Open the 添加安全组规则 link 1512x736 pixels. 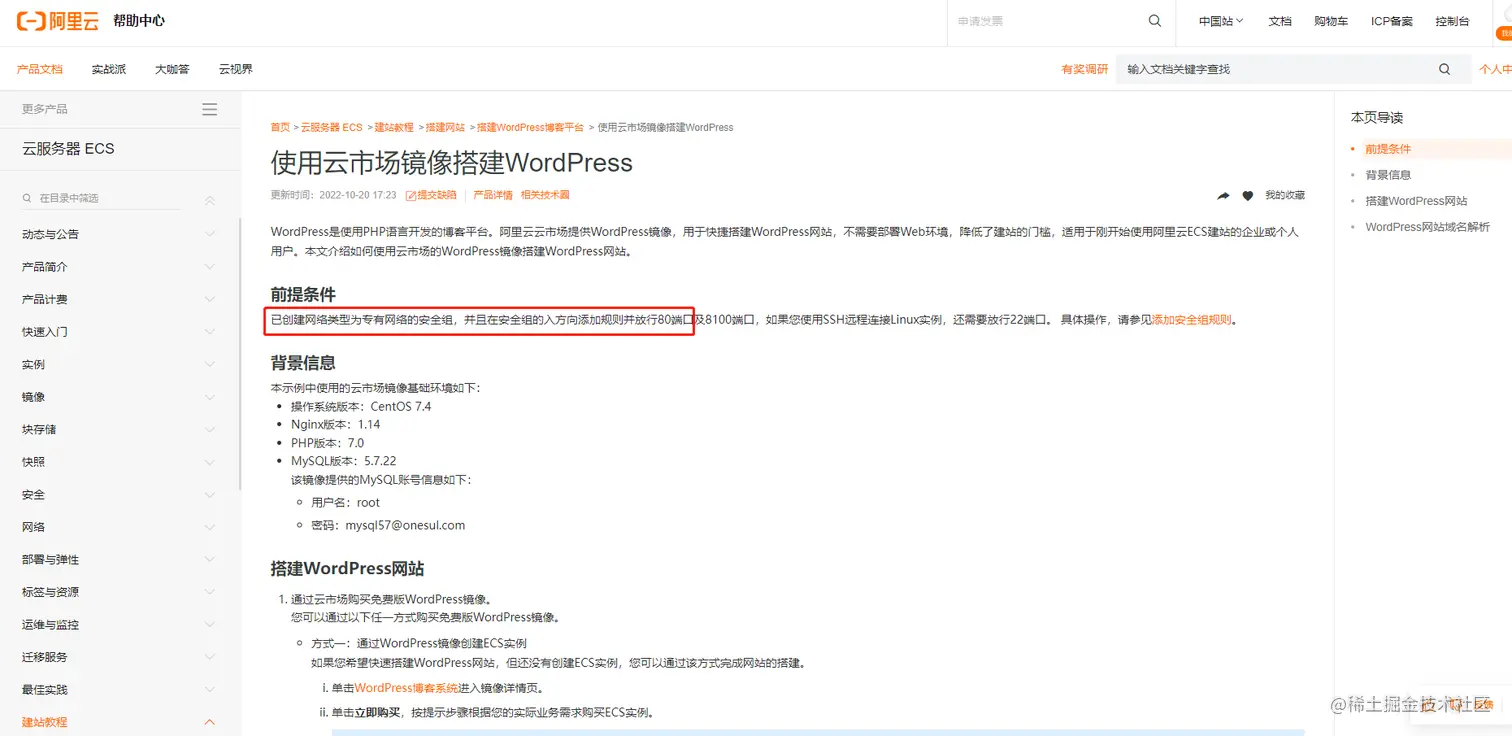(1192, 320)
